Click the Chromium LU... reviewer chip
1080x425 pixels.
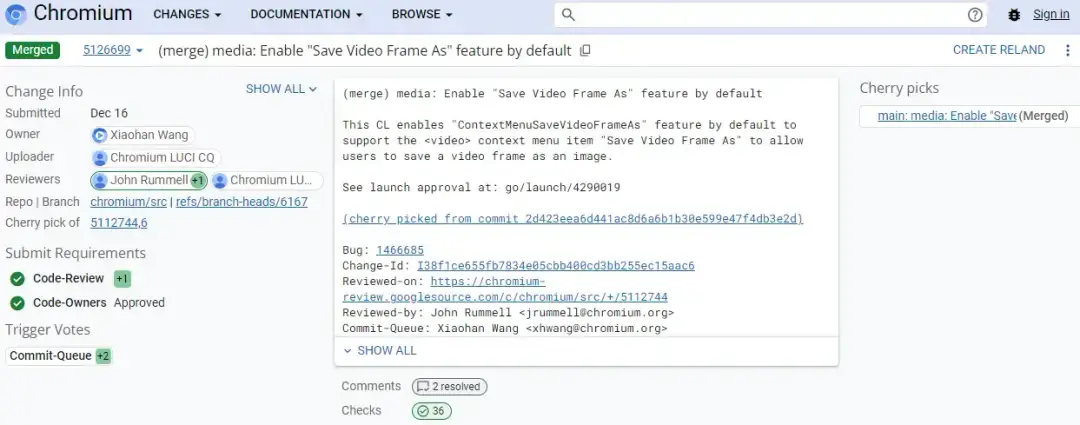(267, 180)
